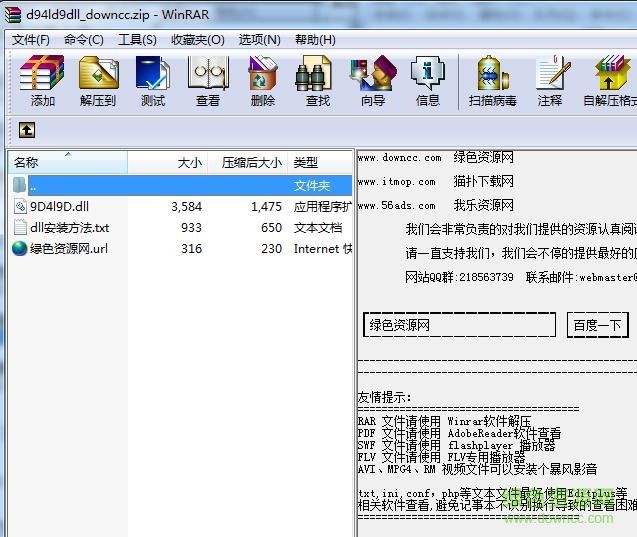Click the 933 size value
The width and height of the screenshot is (637, 537).
click(191, 227)
